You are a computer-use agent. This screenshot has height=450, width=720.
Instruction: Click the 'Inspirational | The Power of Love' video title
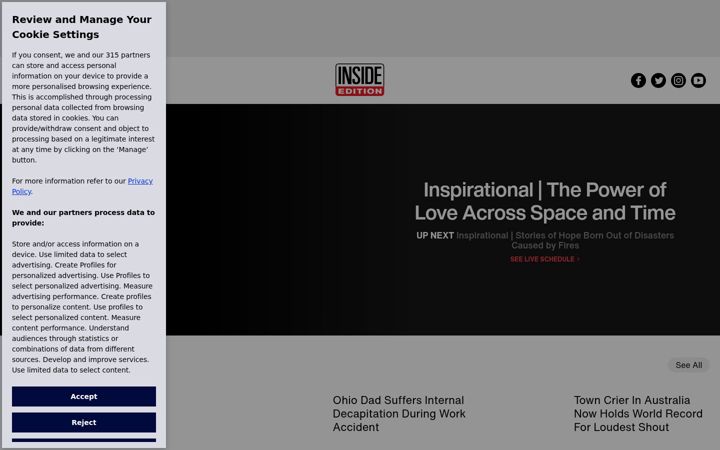545,202
